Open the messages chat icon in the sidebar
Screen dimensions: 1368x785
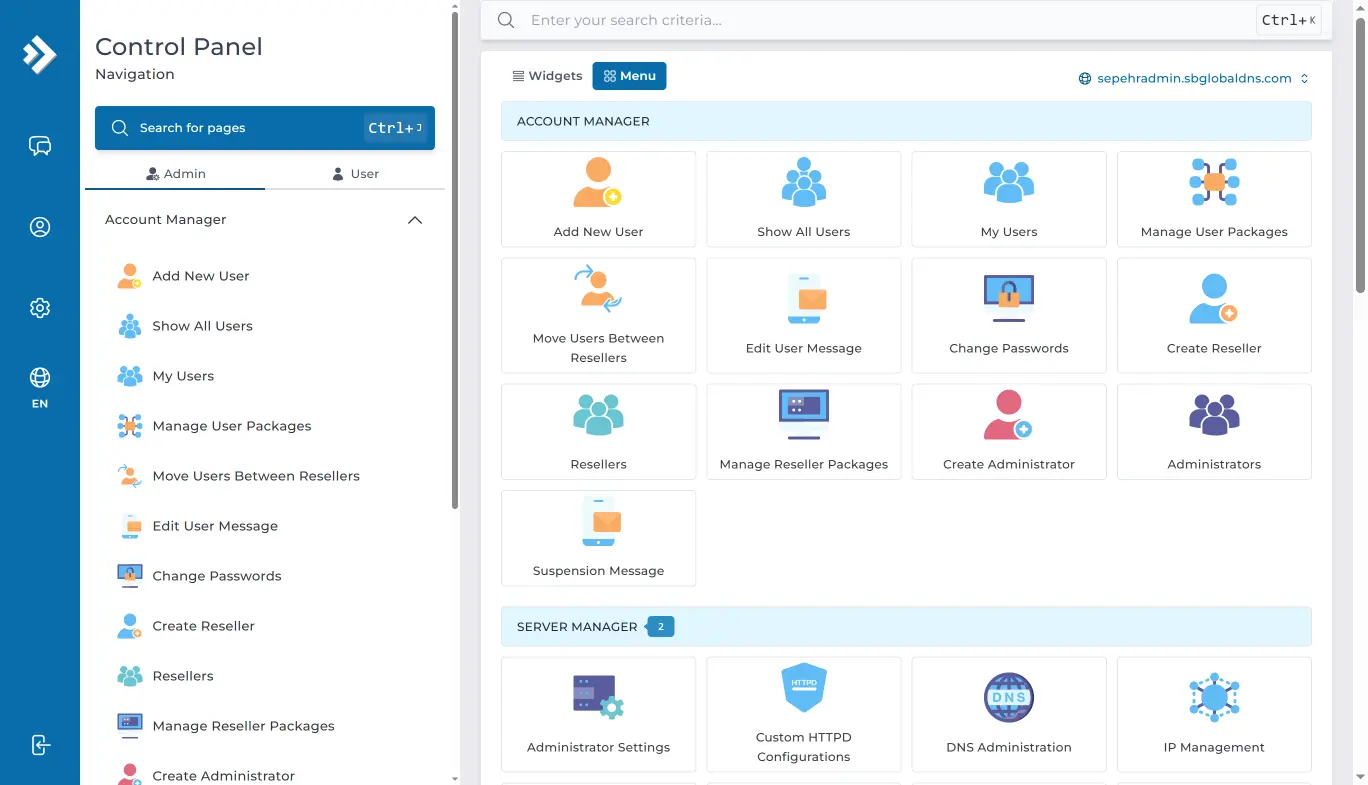click(x=40, y=146)
